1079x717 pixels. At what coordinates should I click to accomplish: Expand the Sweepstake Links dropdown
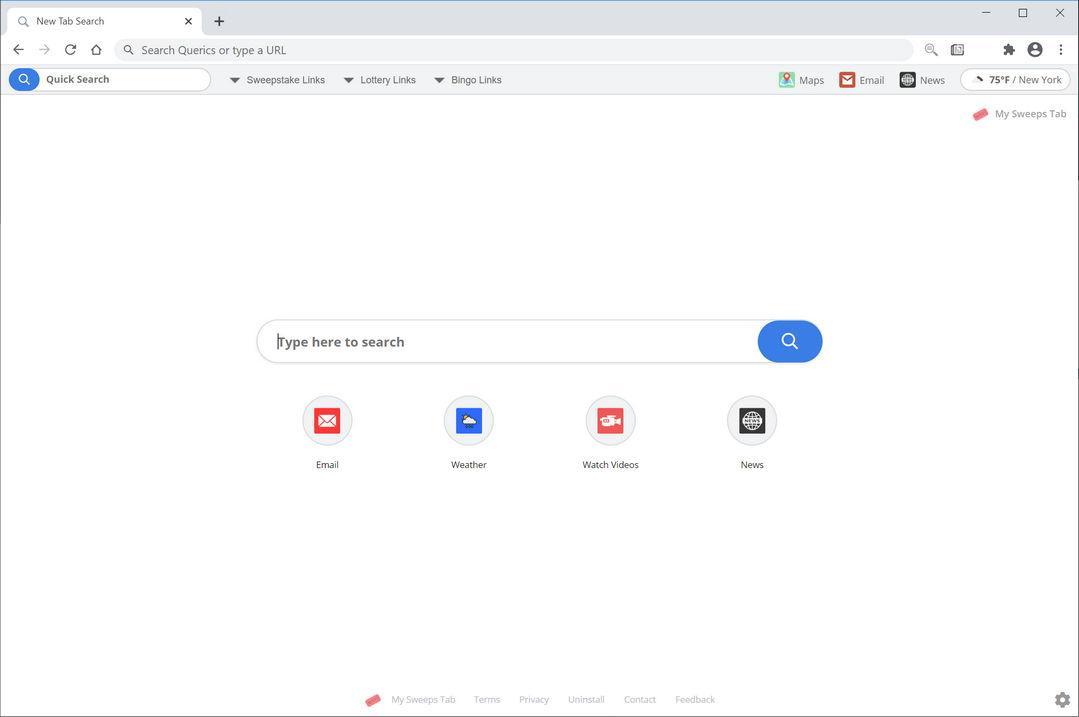(x=277, y=80)
